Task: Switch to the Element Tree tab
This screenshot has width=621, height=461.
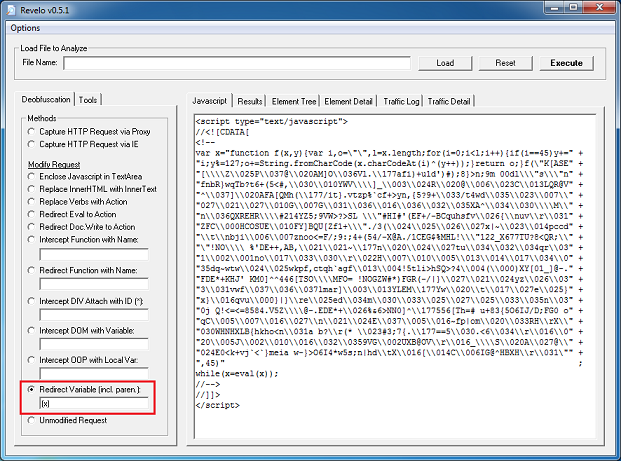Action: (x=294, y=101)
